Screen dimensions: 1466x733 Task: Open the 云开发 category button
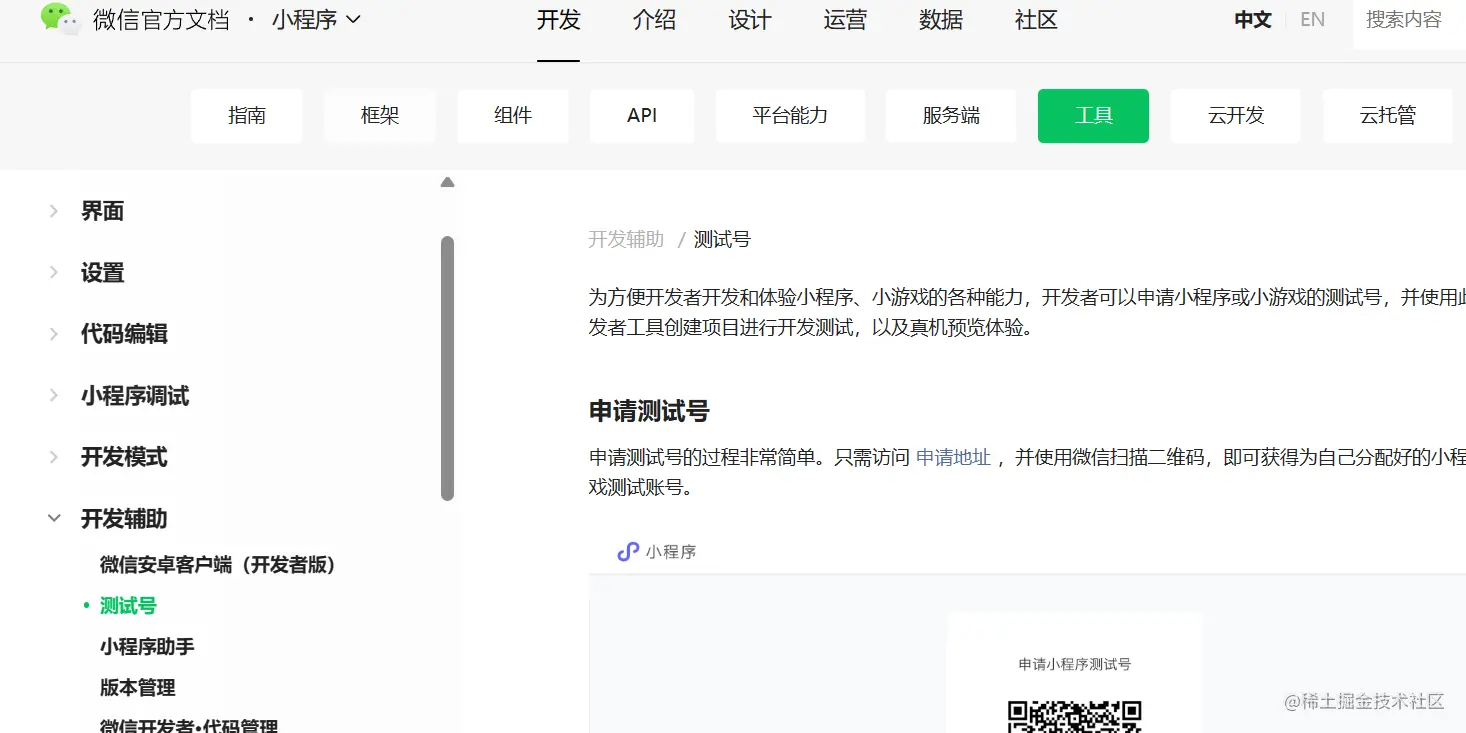(x=1236, y=116)
